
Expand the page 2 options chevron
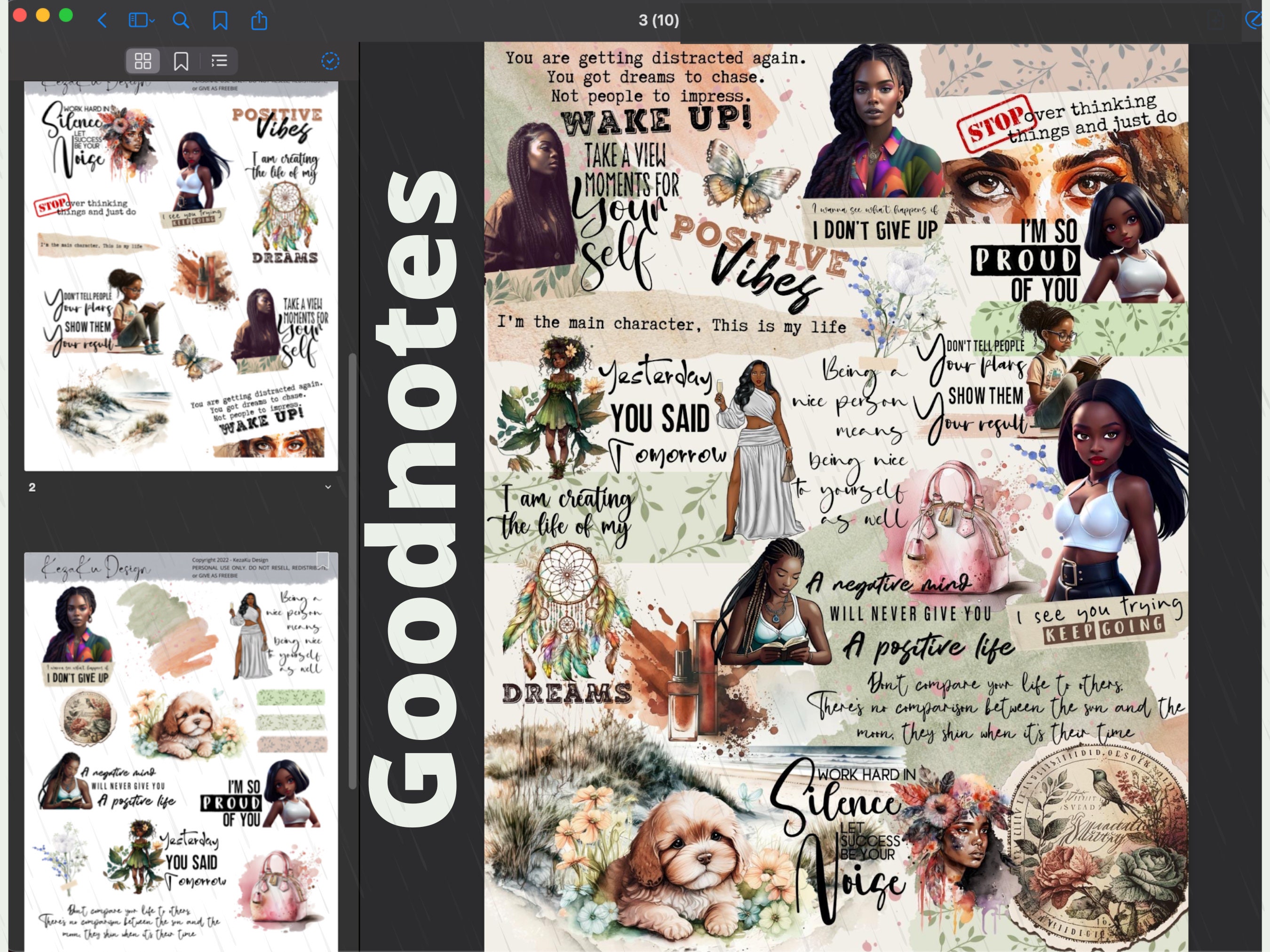click(x=328, y=487)
